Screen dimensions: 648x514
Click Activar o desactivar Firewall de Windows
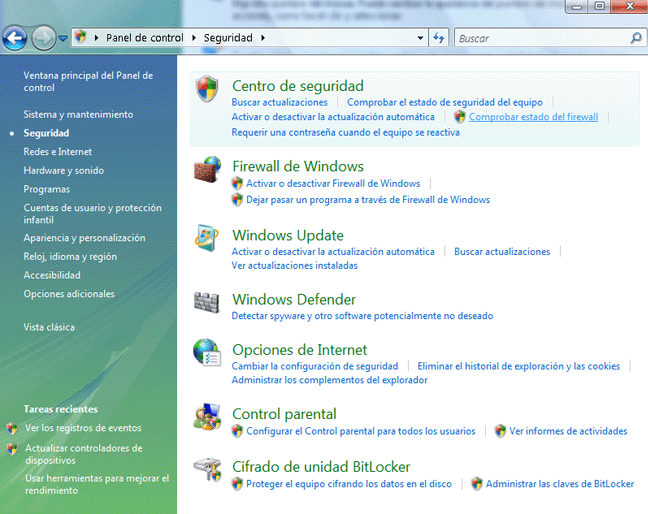(333, 183)
